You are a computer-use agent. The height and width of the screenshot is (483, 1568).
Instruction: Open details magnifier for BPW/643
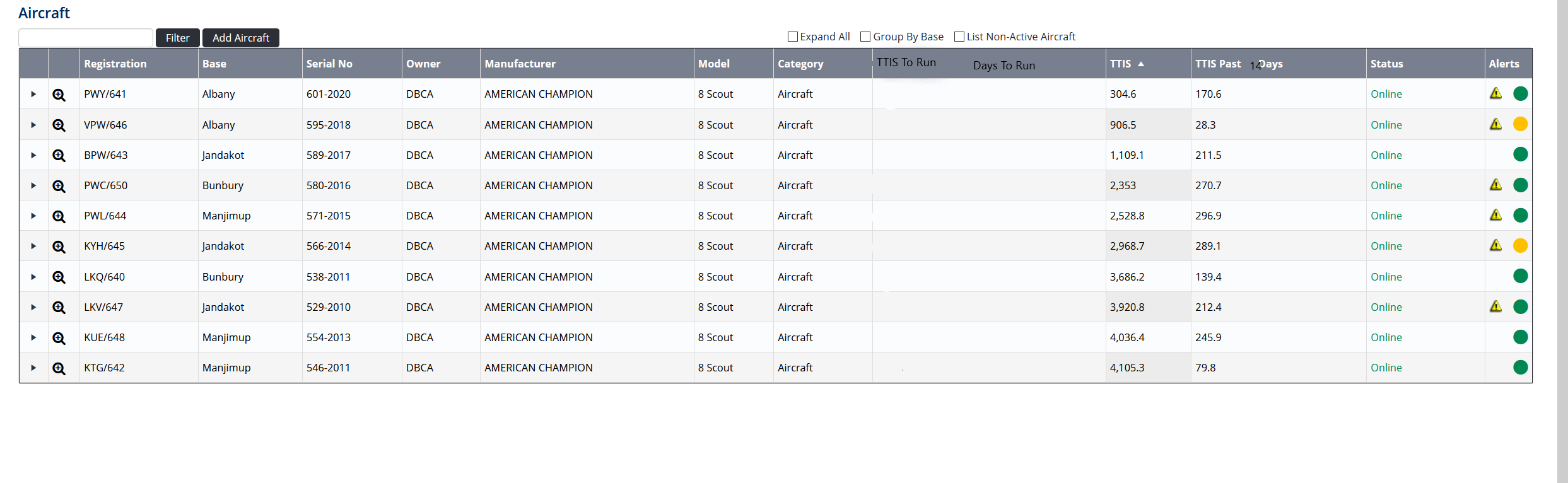coord(59,155)
